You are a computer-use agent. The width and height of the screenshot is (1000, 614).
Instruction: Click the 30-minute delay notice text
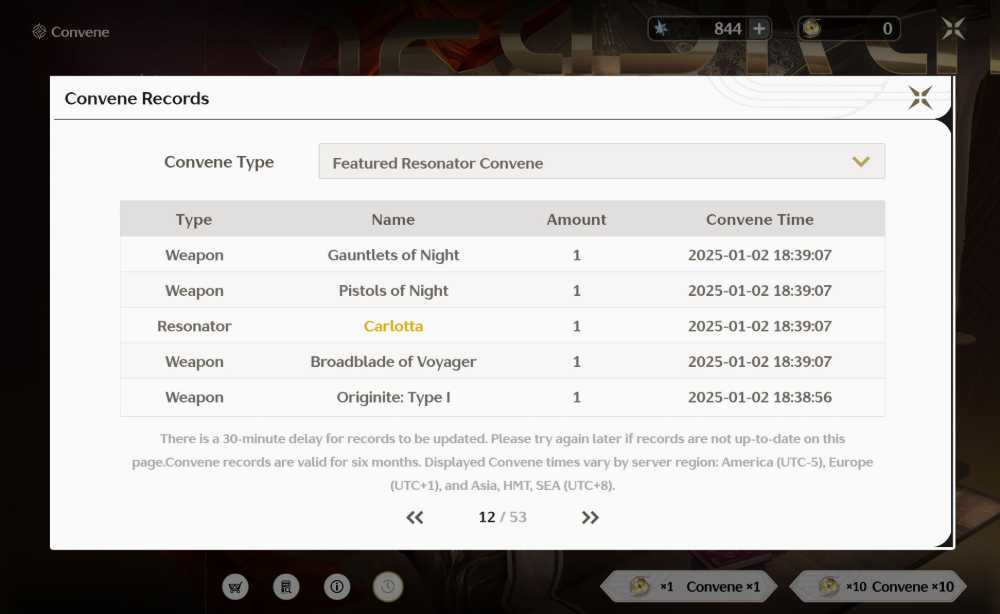[x=503, y=462]
